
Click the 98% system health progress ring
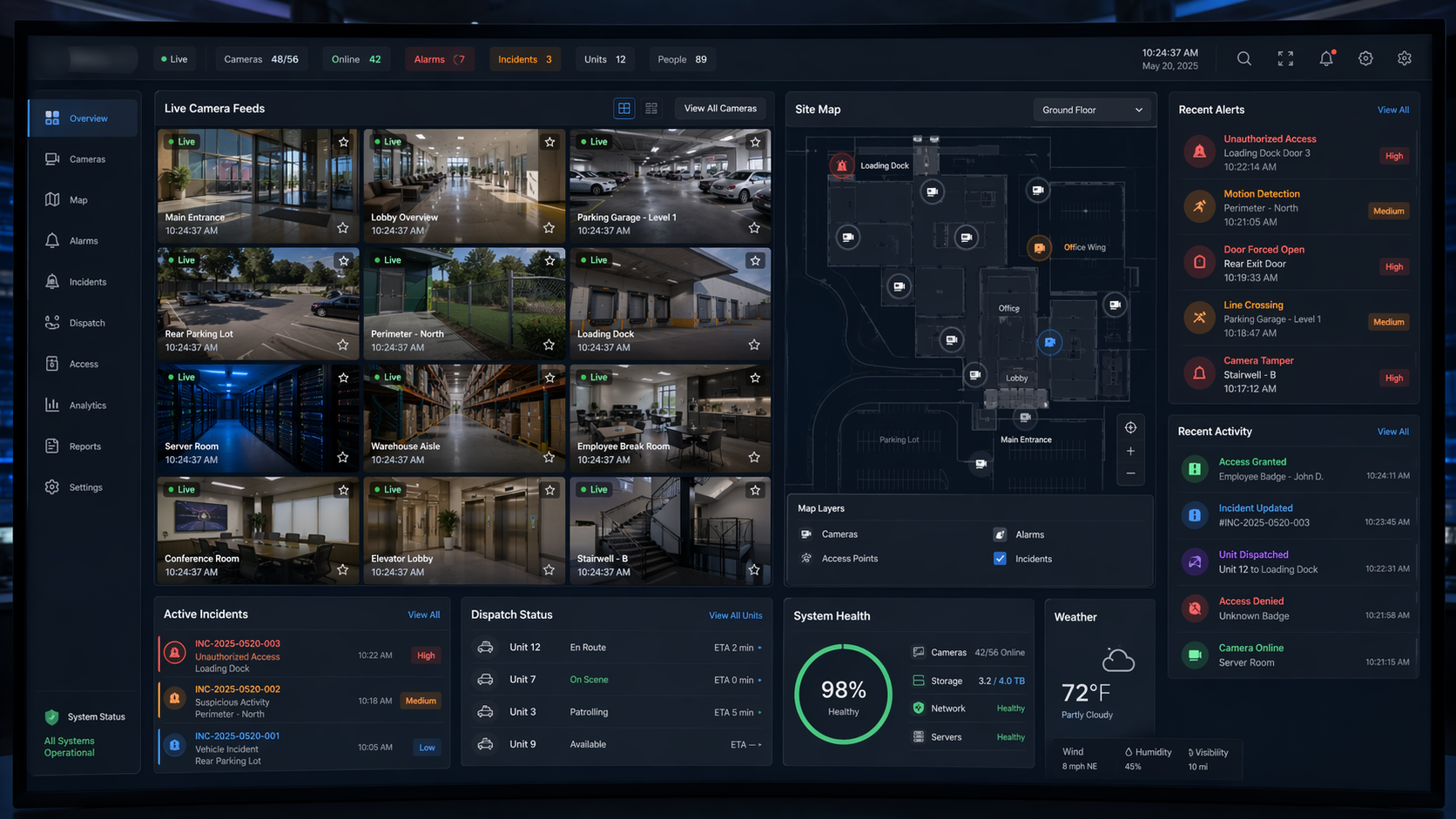pyautogui.click(x=842, y=694)
